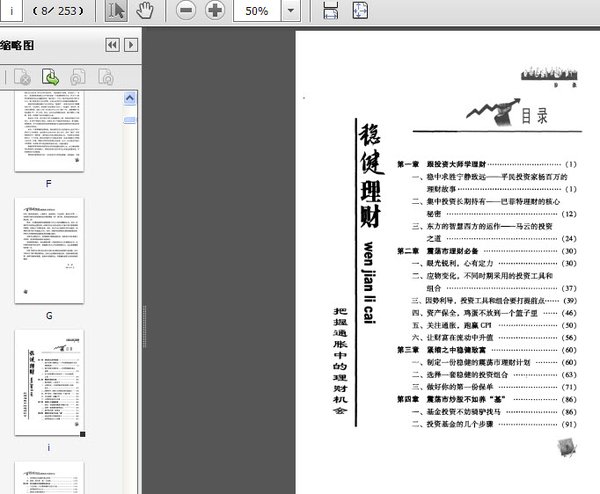The height and width of the screenshot is (494, 600).
Task: Click the vertical text wen jian li cai
Action: click(x=369, y=282)
